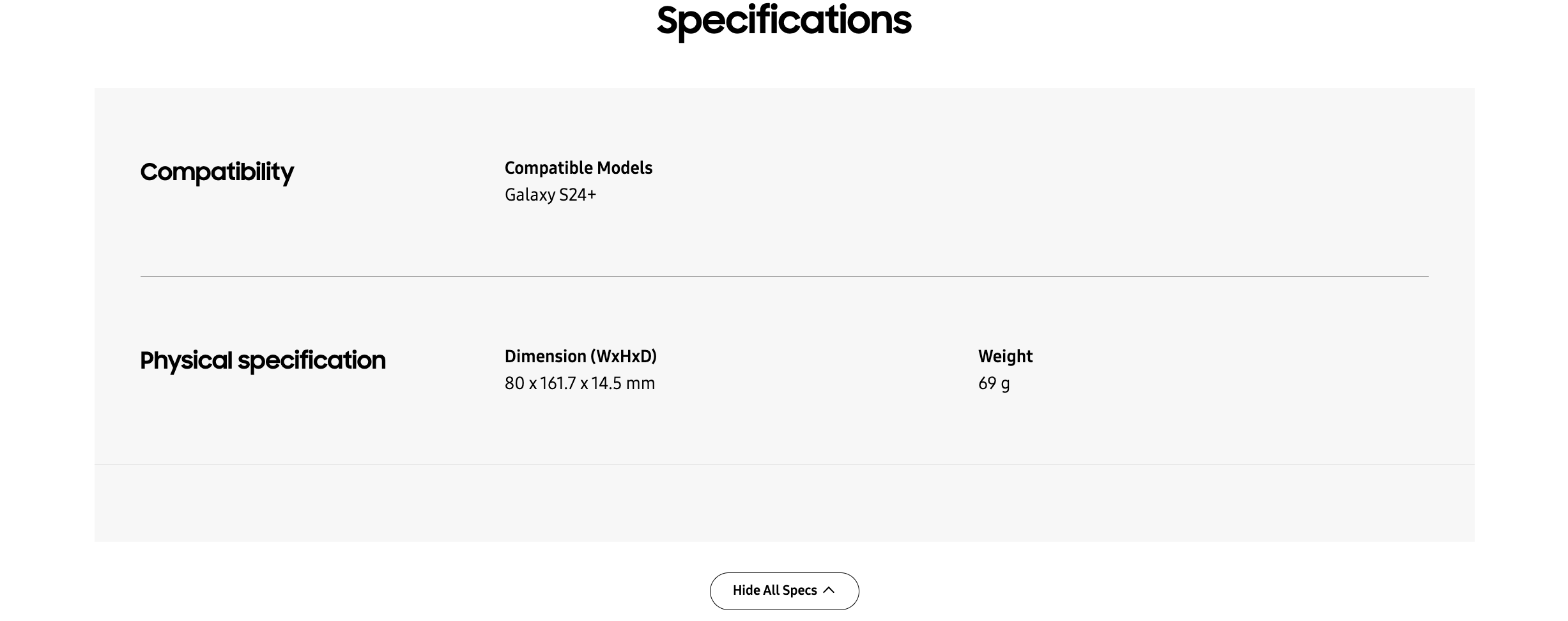Click the 161.7 height figure in dimensions
Image resolution: width=1568 pixels, height=621 pixels.
point(558,383)
